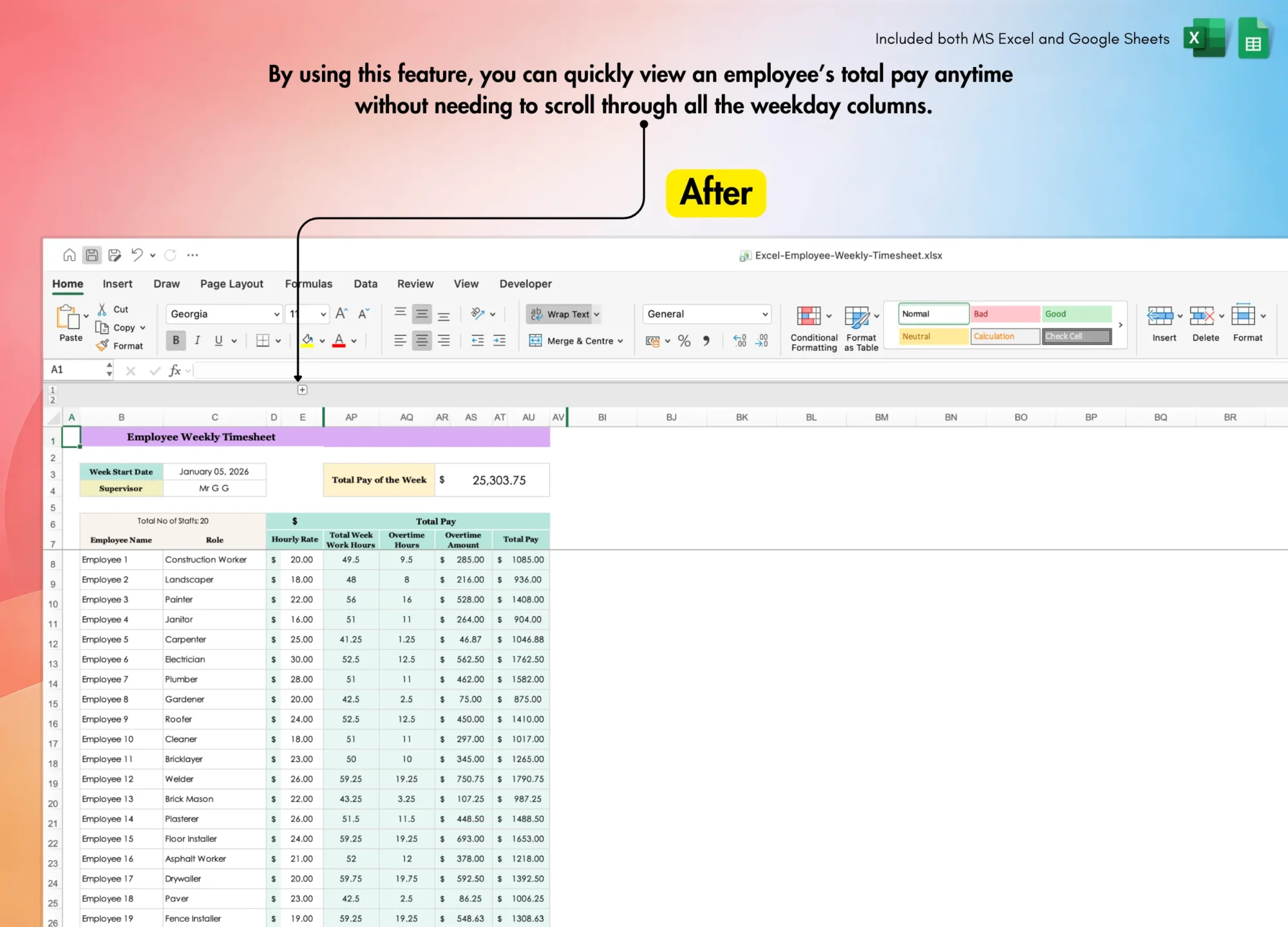Apply comma style
This screenshot has width=1288, height=927.
(706, 341)
